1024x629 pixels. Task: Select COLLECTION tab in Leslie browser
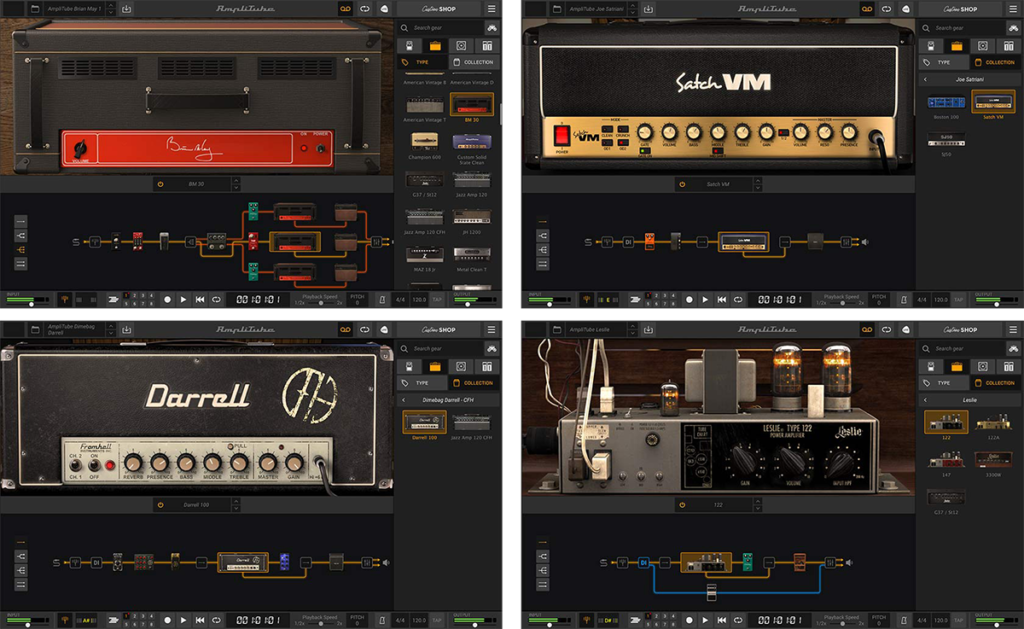pos(995,383)
